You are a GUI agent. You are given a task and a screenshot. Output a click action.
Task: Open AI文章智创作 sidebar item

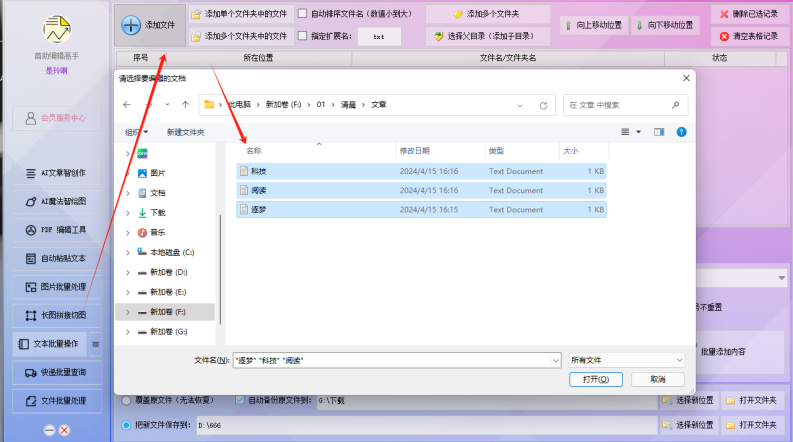57,173
